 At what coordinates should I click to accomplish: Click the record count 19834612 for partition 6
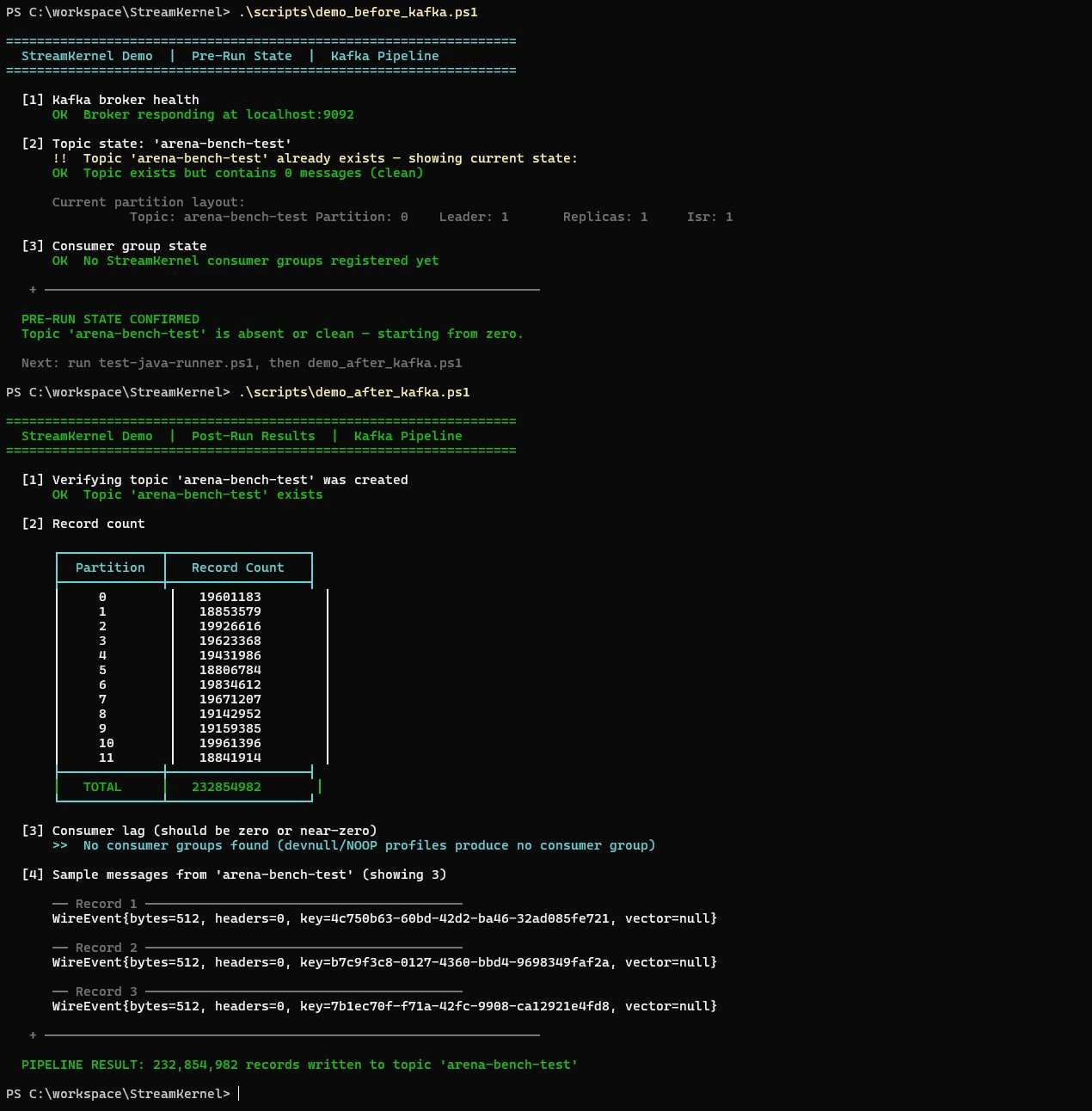point(230,684)
